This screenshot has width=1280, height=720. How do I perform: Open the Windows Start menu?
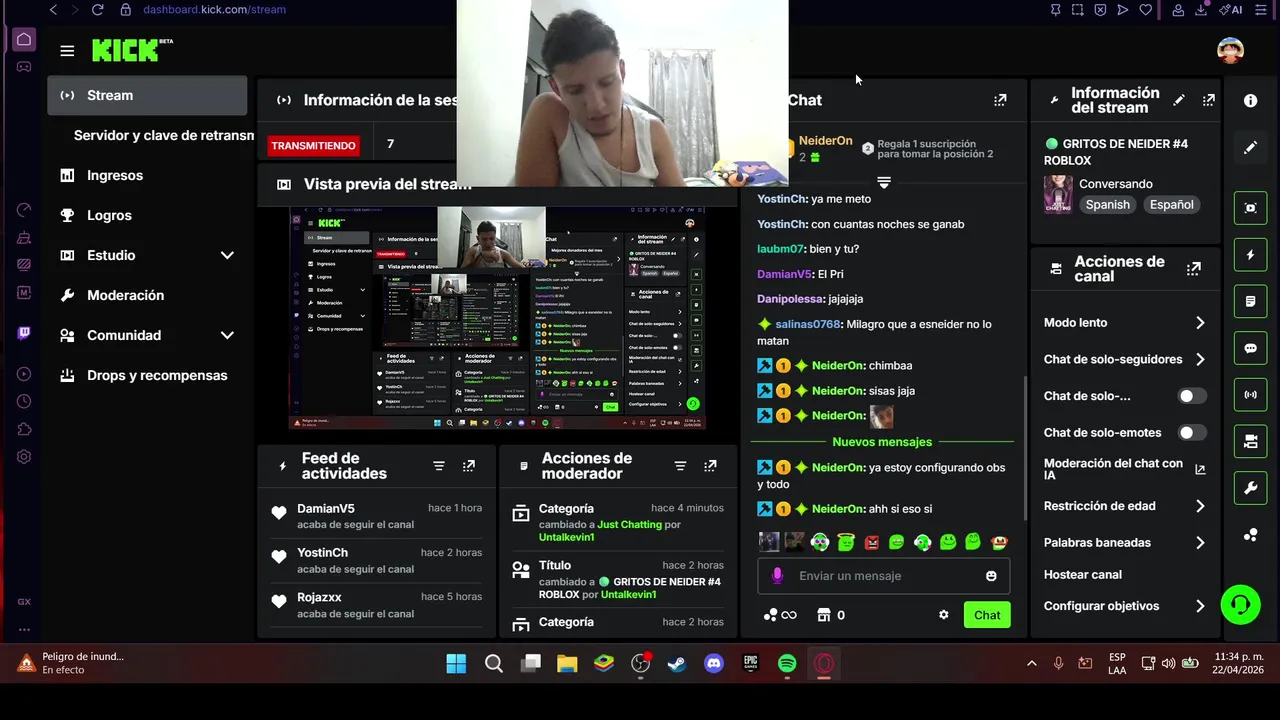coord(456,663)
